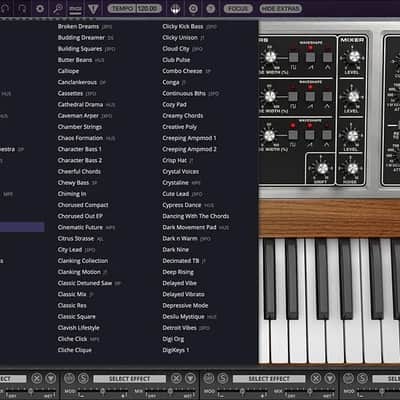Viewport: 400px width, 400px height.
Task: Click MOD slider of left SELECT EFFECT slot
Action: pos(103,390)
